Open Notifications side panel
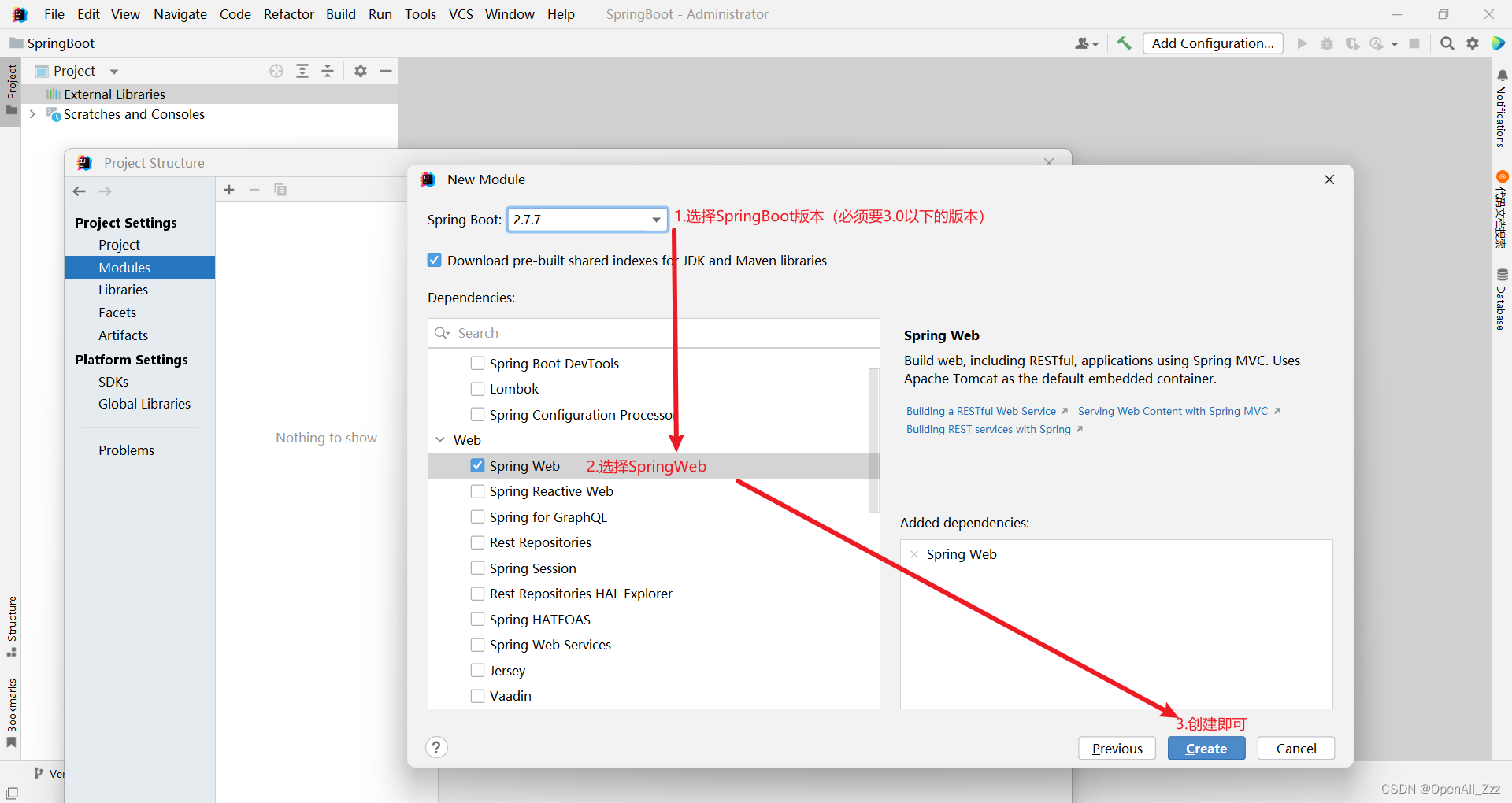The image size is (1512, 803). tap(1502, 109)
